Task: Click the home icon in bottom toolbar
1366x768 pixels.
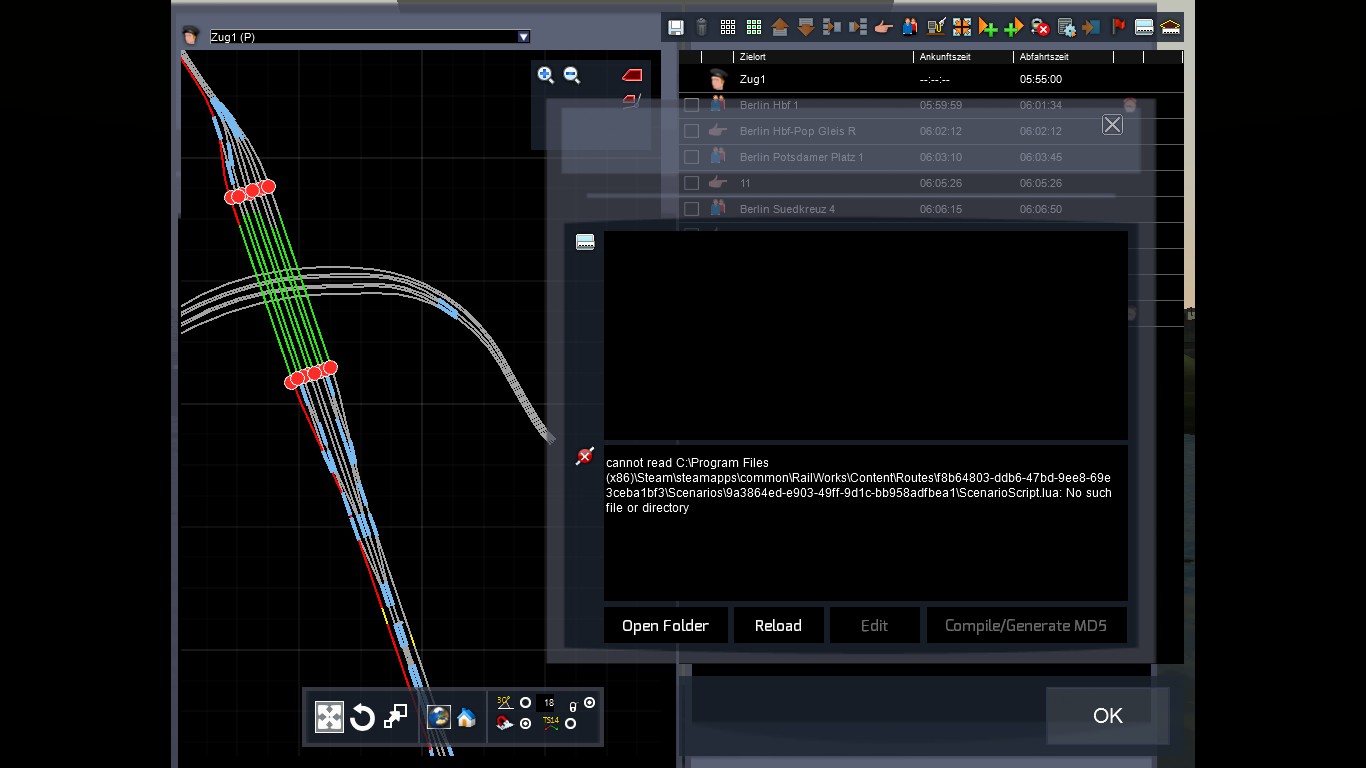Action: (x=466, y=717)
